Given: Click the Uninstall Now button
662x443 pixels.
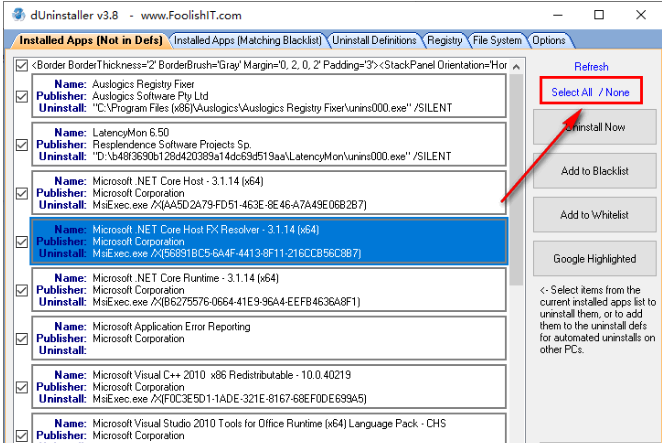Looking at the screenshot, I should click(594, 127).
